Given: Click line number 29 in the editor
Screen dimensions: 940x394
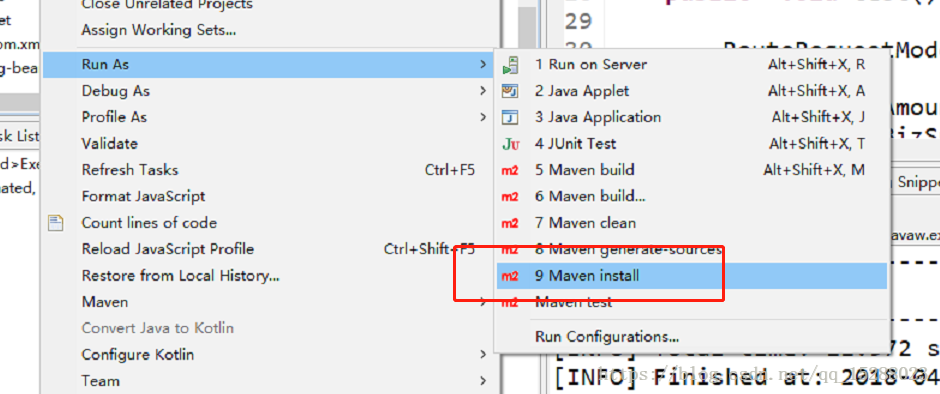Looking at the screenshot, I should [x=579, y=22].
